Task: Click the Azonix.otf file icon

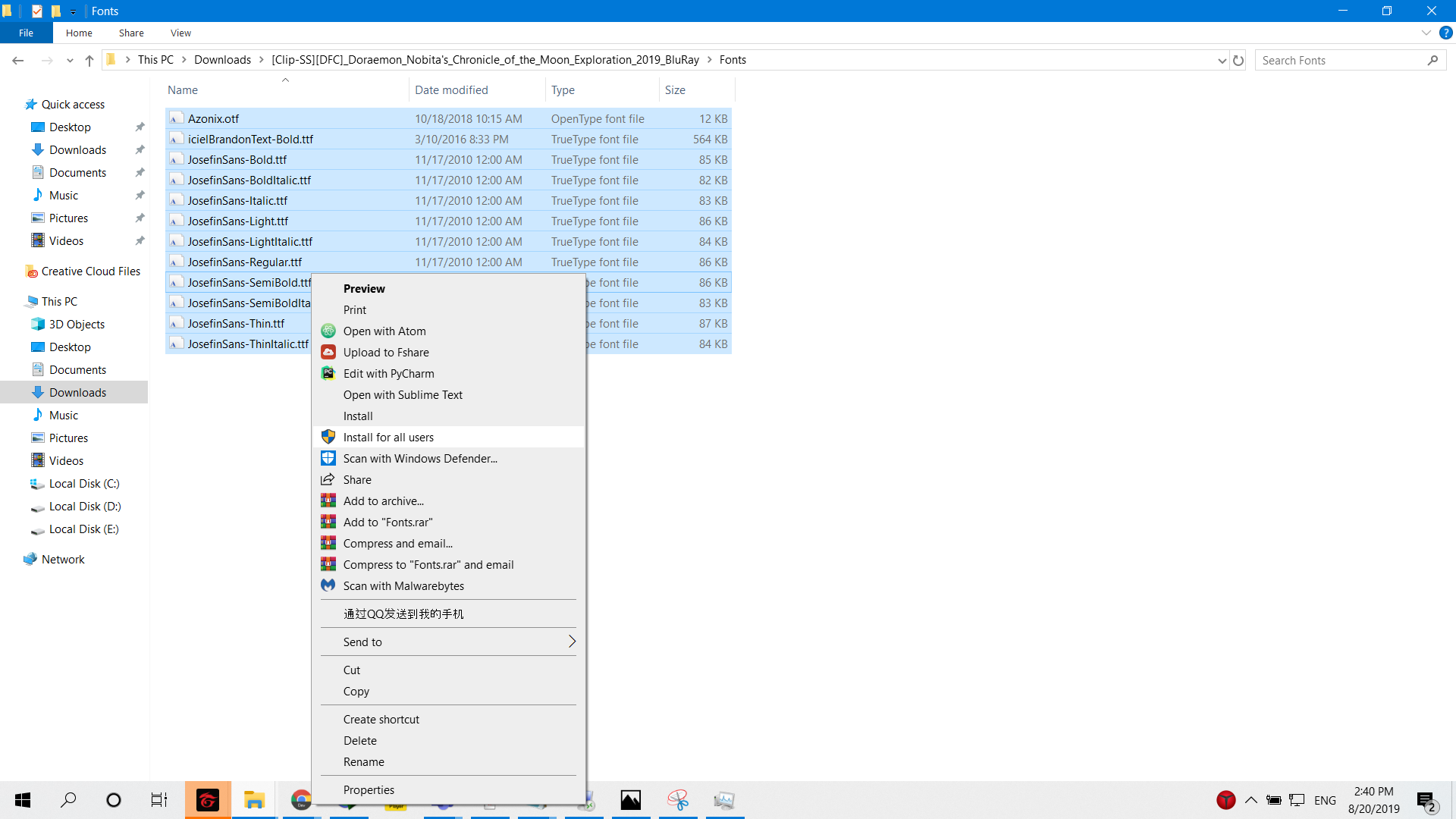Action: click(176, 119)
